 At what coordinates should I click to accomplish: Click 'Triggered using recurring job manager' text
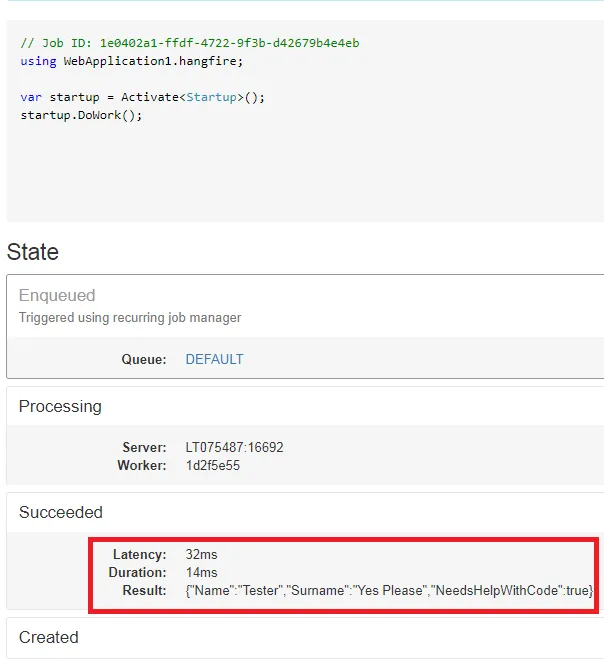[130, 318]
